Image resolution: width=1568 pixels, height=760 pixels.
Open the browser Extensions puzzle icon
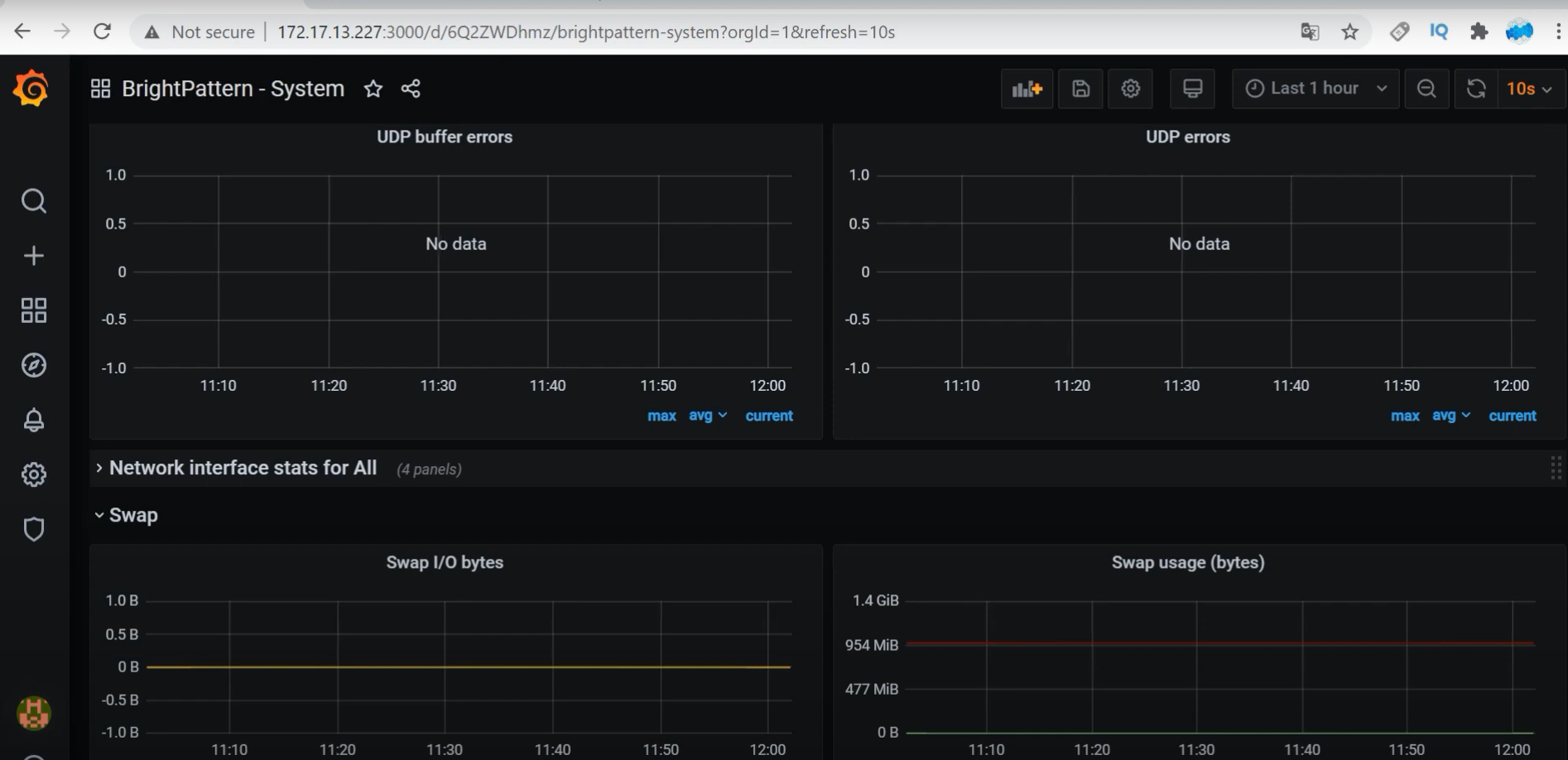coord(1479,31)
